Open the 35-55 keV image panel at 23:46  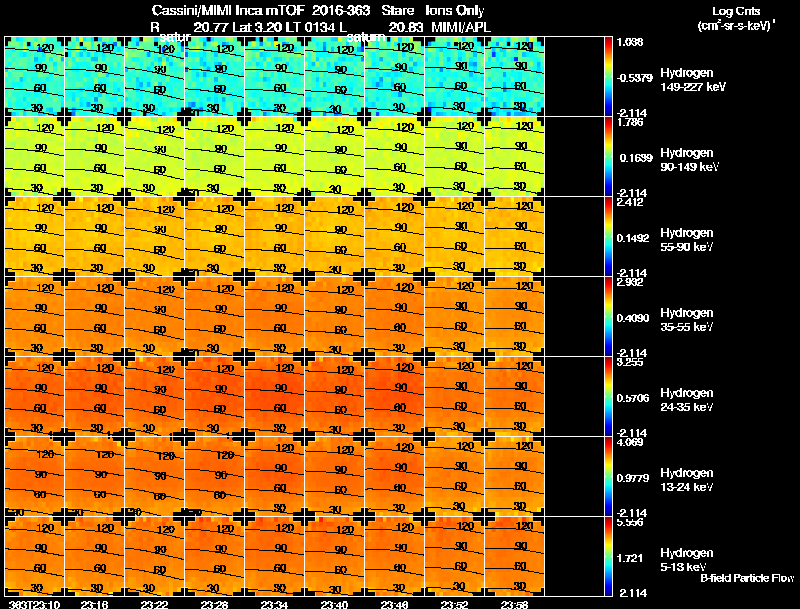pyautogui.click(x=395, y=317)
